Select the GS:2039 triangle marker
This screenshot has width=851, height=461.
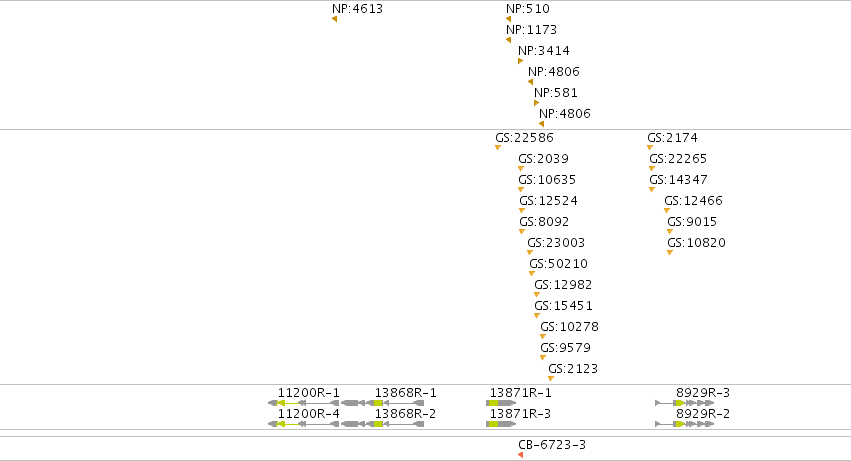point(521,169)
